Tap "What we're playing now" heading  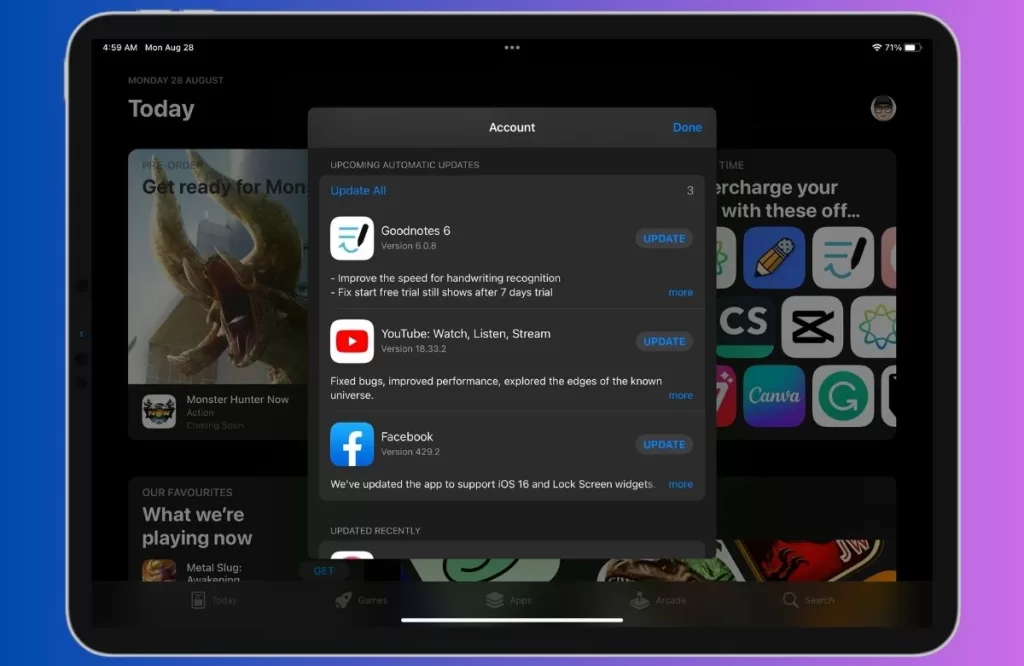[197, 526]
